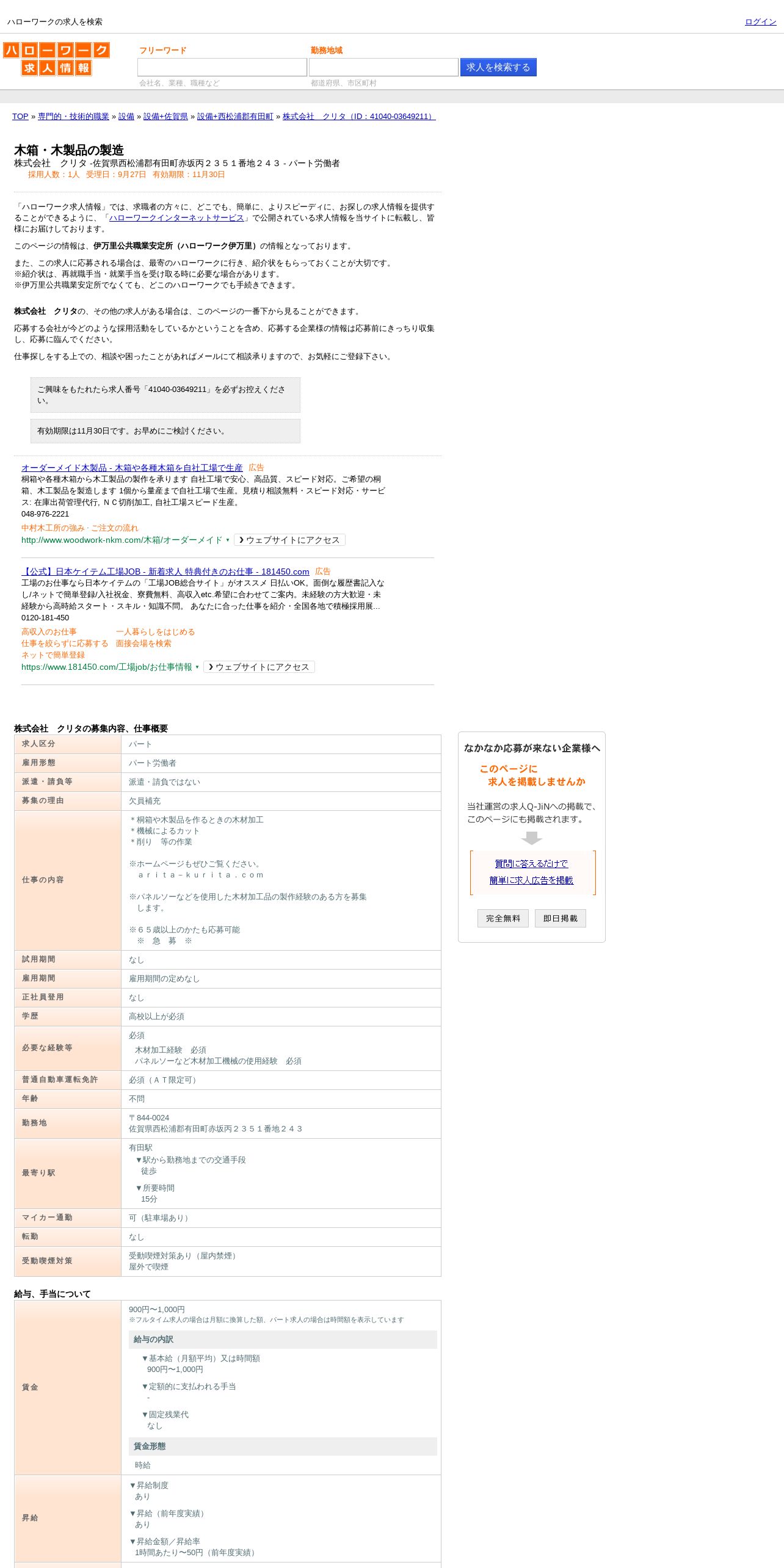Click the 賃金形態 section header
784x1568 pixels.
(283, 1446)
